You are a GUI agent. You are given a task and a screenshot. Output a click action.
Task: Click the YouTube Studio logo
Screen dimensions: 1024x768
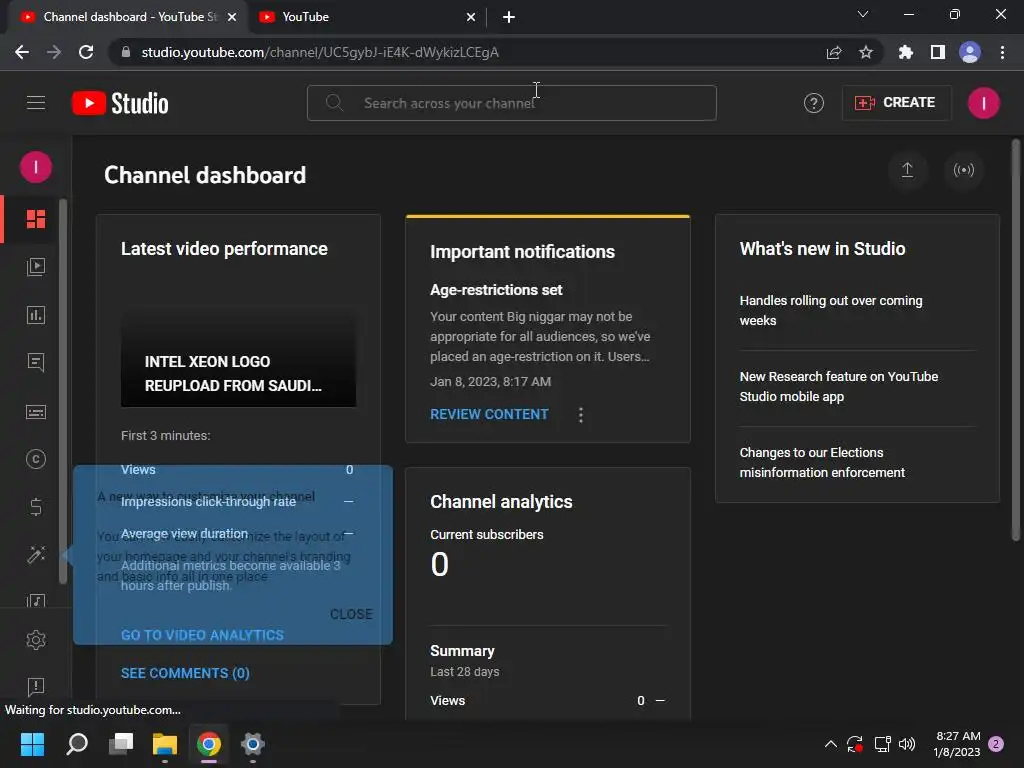tap(120, 103)
